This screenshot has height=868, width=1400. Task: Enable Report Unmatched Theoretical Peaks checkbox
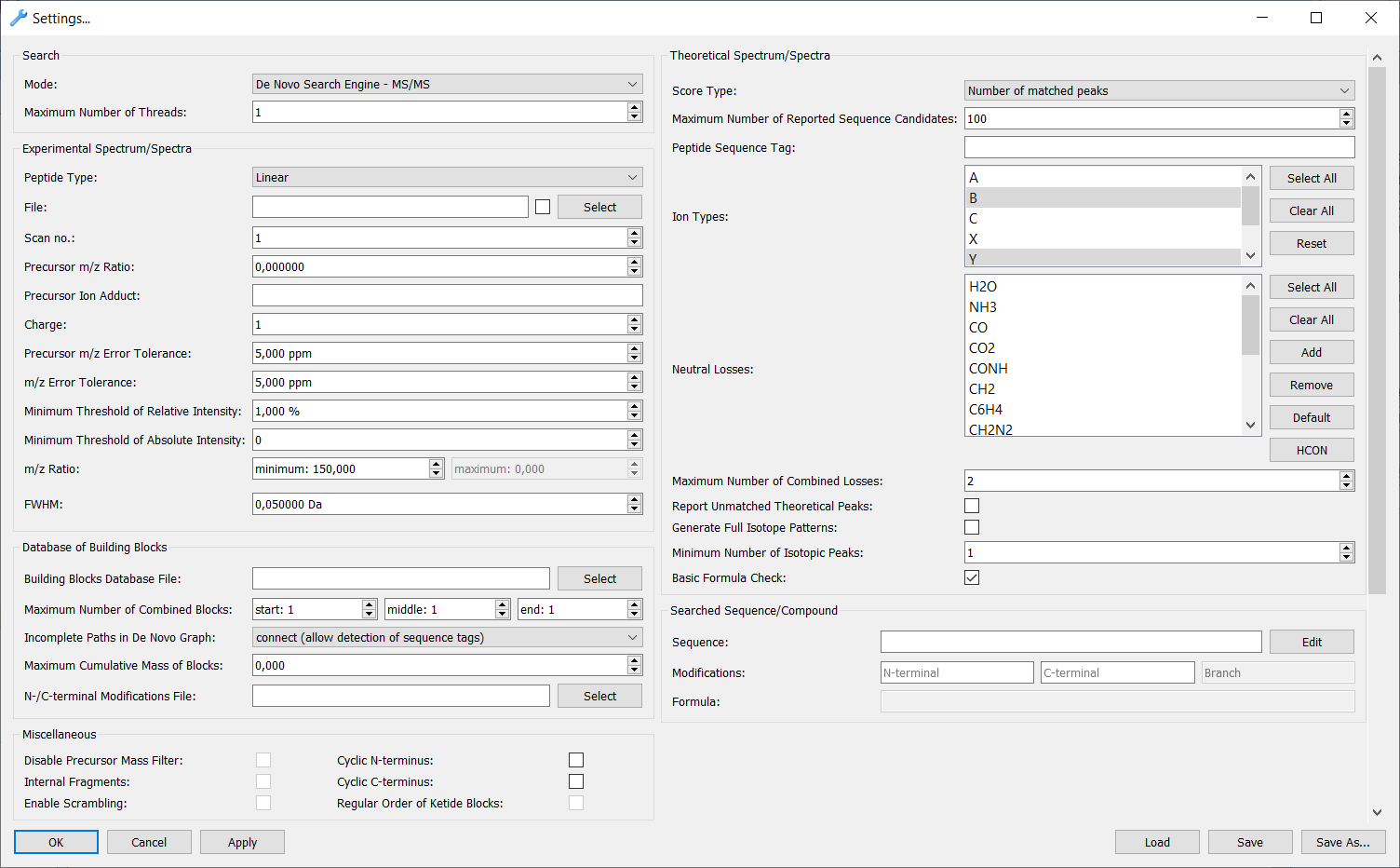(972, 506)
